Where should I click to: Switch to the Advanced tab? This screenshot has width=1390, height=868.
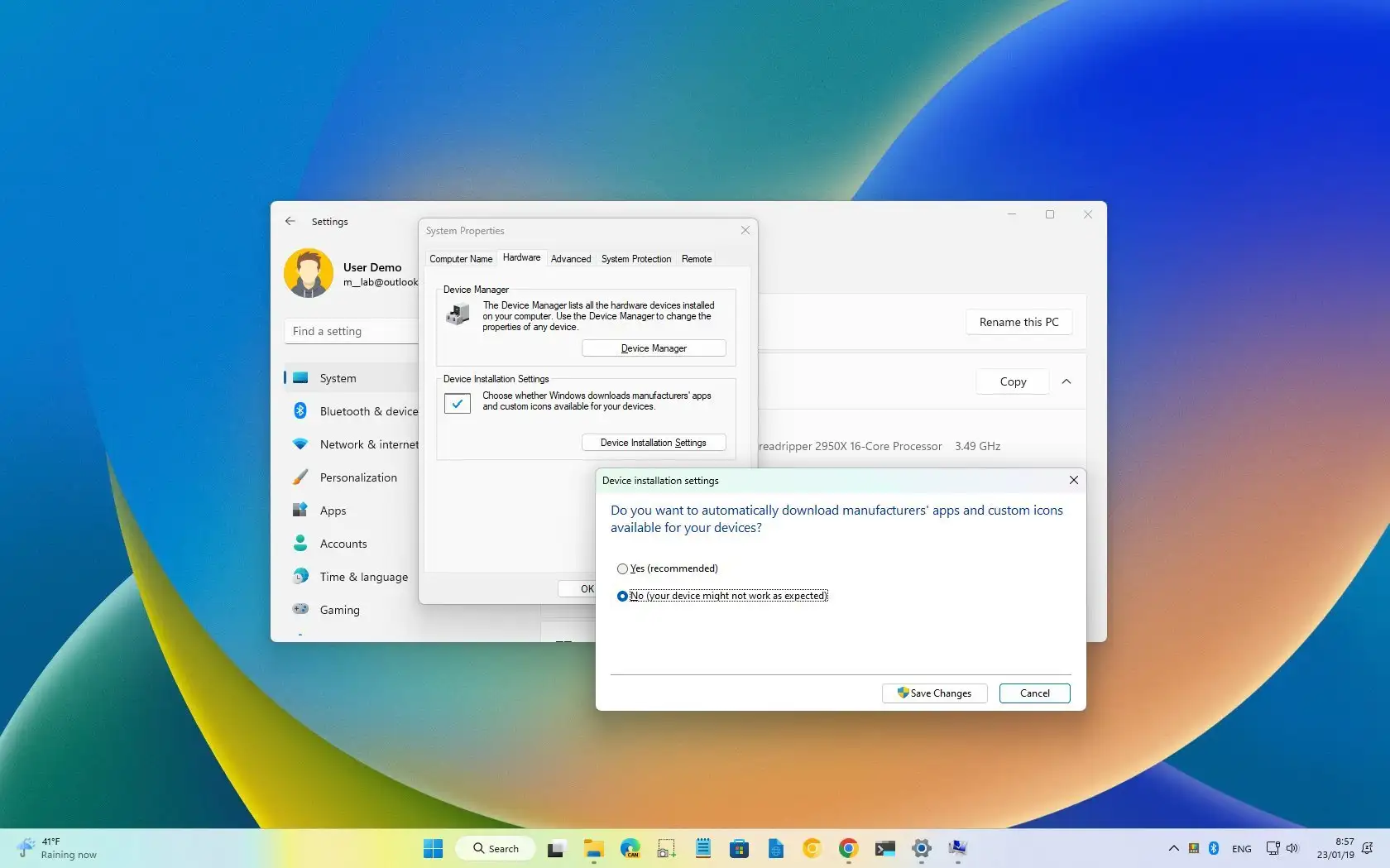click(570, 259)
